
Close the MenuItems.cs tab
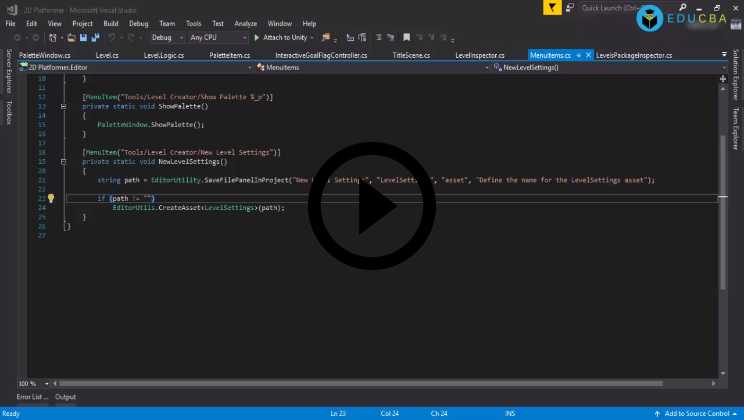click(x=589, y=55)
